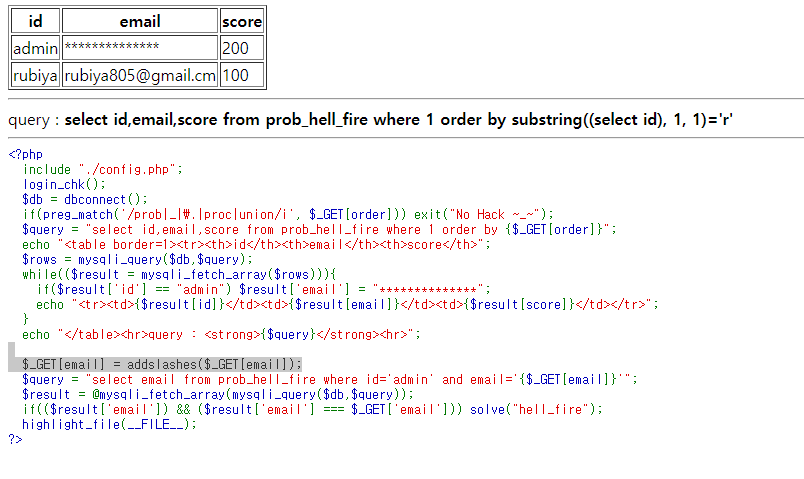Click the bold query string text
The width and height of the screenshot is (804, 479).
[398, 119]
